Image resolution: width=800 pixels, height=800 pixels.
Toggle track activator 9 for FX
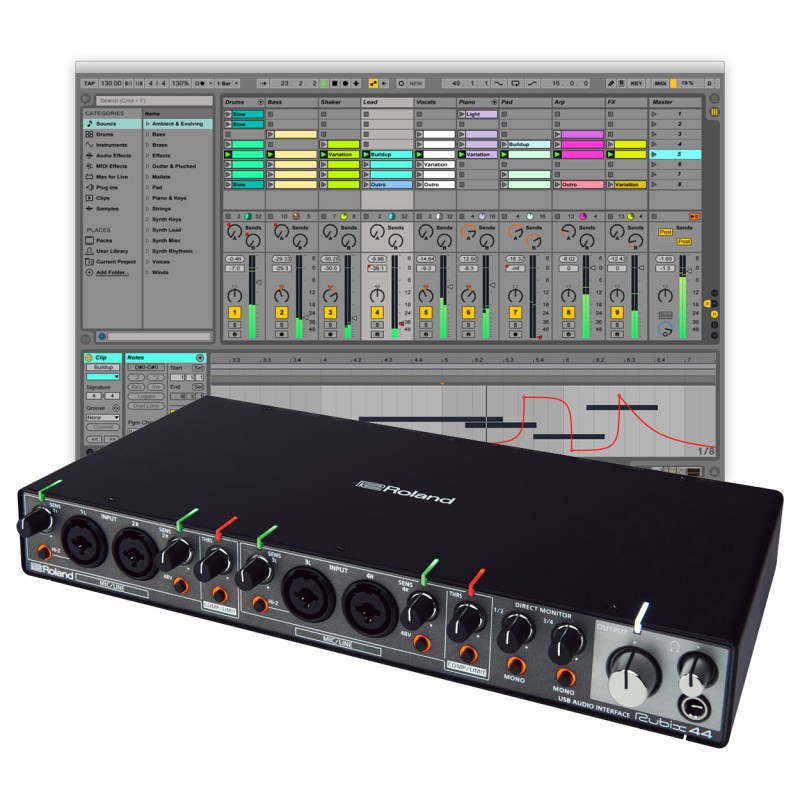pyautogui.click(x=617, y=312)
